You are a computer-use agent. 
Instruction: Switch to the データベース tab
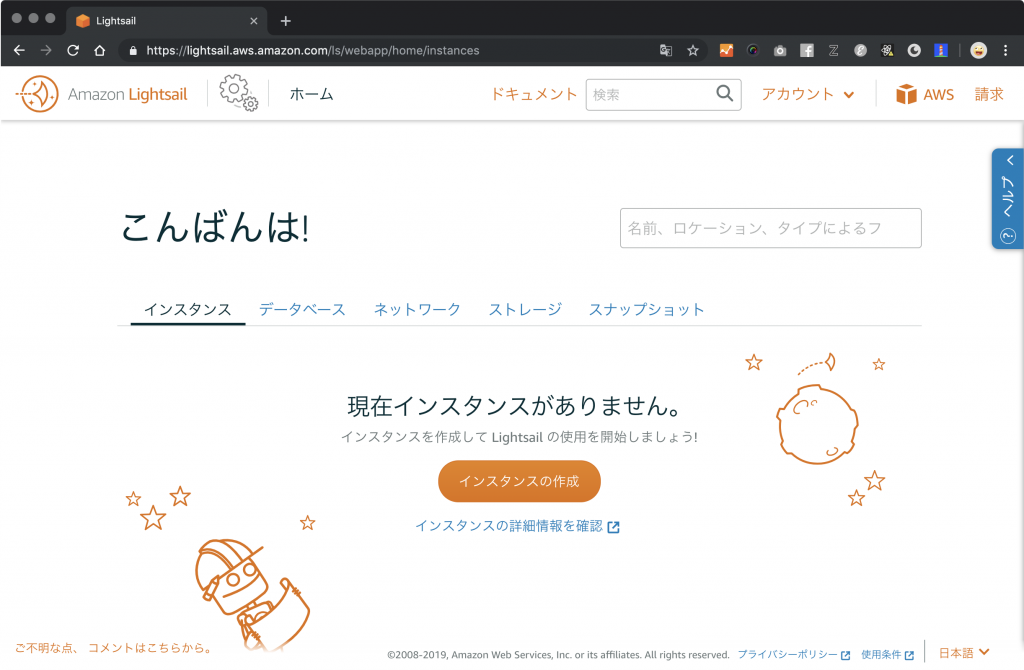[302, 310]
